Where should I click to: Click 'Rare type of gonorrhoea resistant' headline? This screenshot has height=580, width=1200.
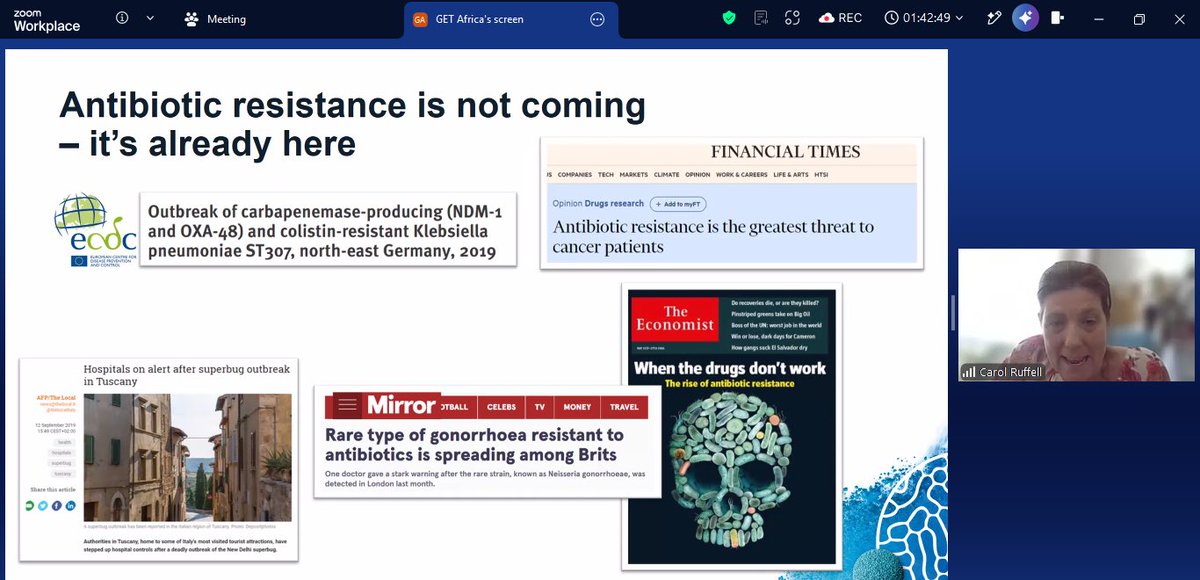pos(474,445)
